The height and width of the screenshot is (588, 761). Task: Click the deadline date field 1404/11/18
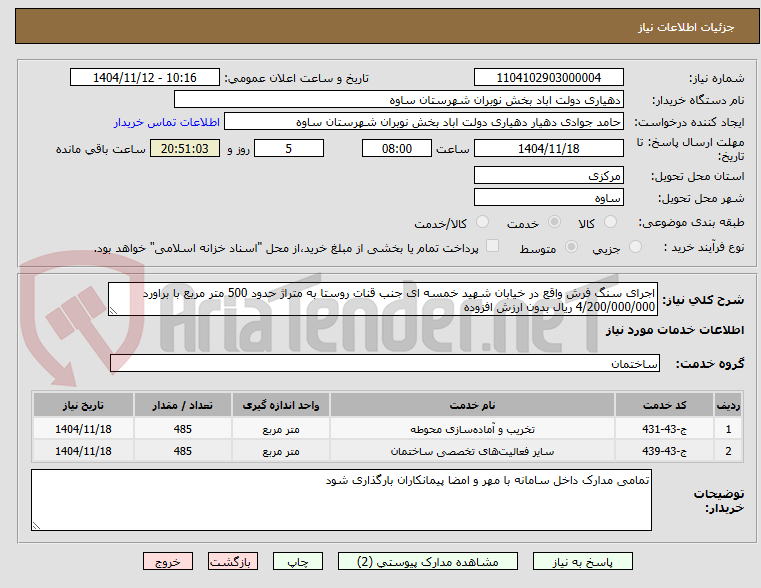548,148
